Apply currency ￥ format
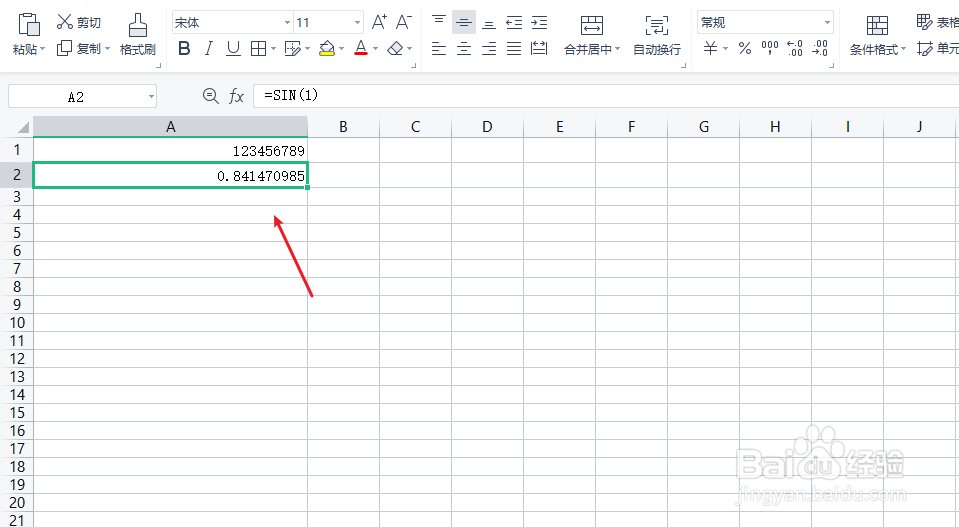959x527 pixels. (710, 48)
